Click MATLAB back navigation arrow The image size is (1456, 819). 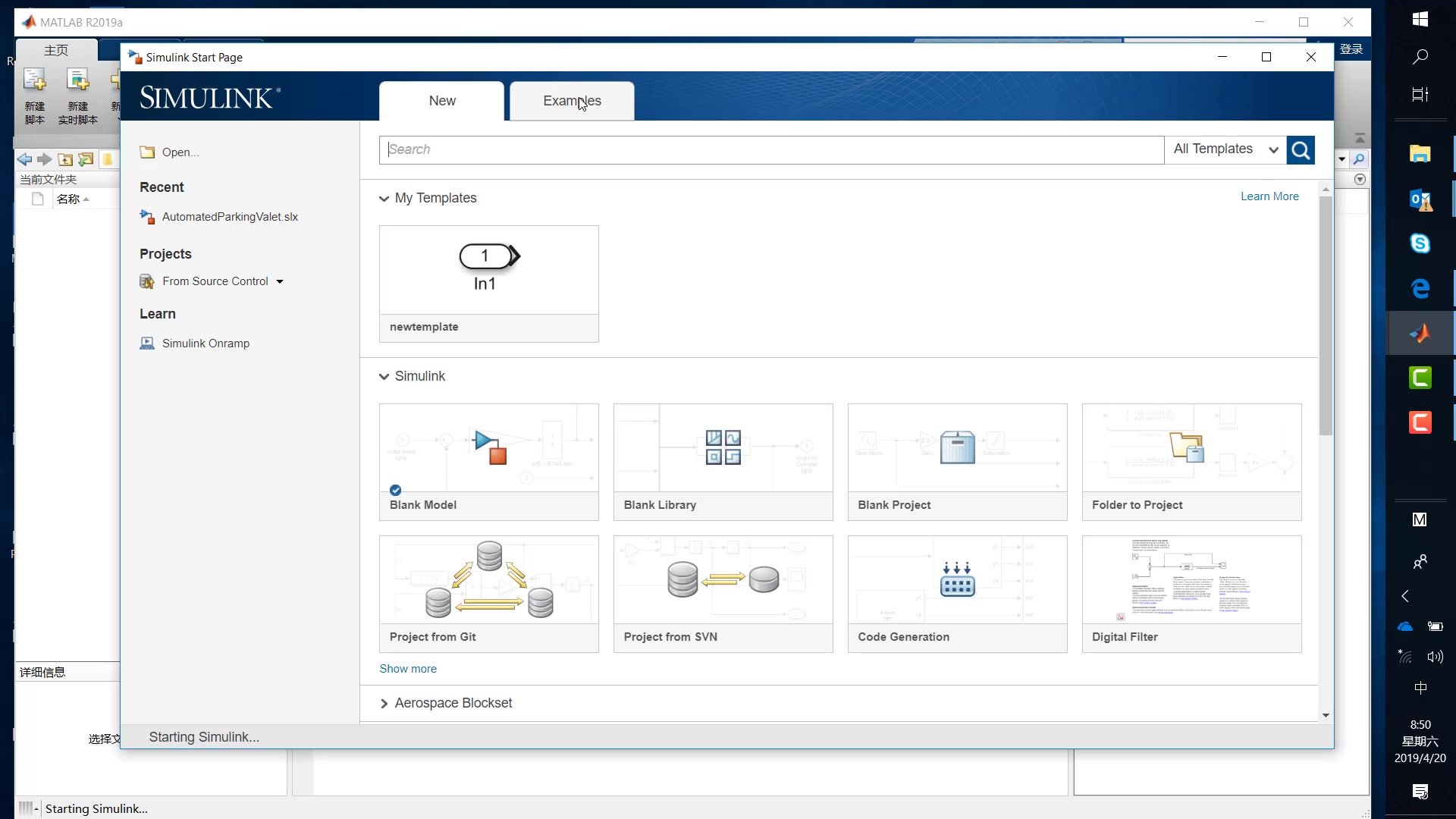24,159
